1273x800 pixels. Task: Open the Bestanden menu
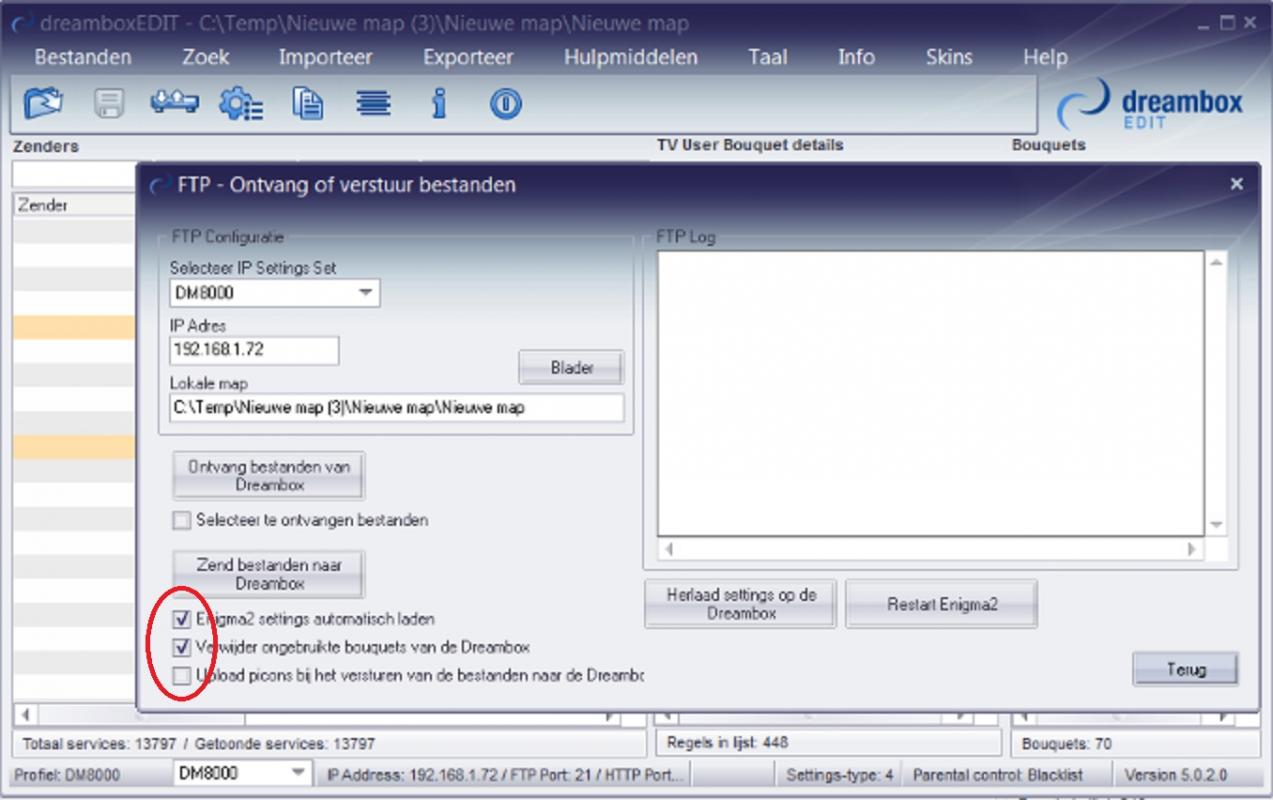[x=83, y=57]
